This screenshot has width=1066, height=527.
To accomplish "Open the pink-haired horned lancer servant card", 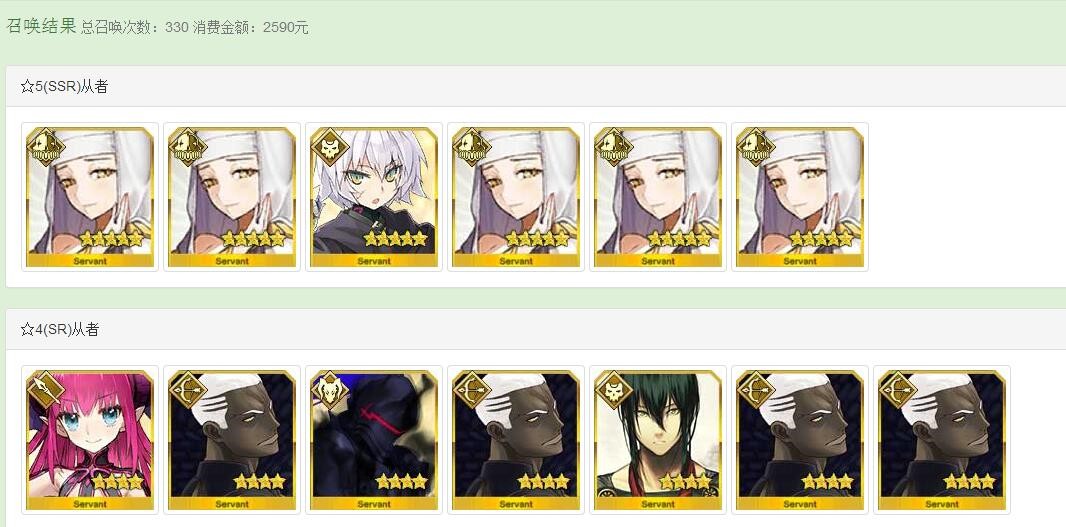I will click(90, 440).
